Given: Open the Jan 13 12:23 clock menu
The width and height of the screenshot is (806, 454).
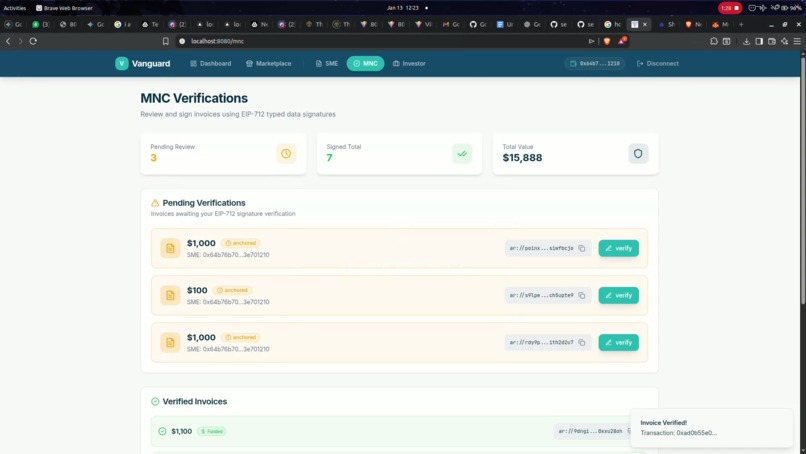Looking at the screenshot, I should tap(402, 8).
